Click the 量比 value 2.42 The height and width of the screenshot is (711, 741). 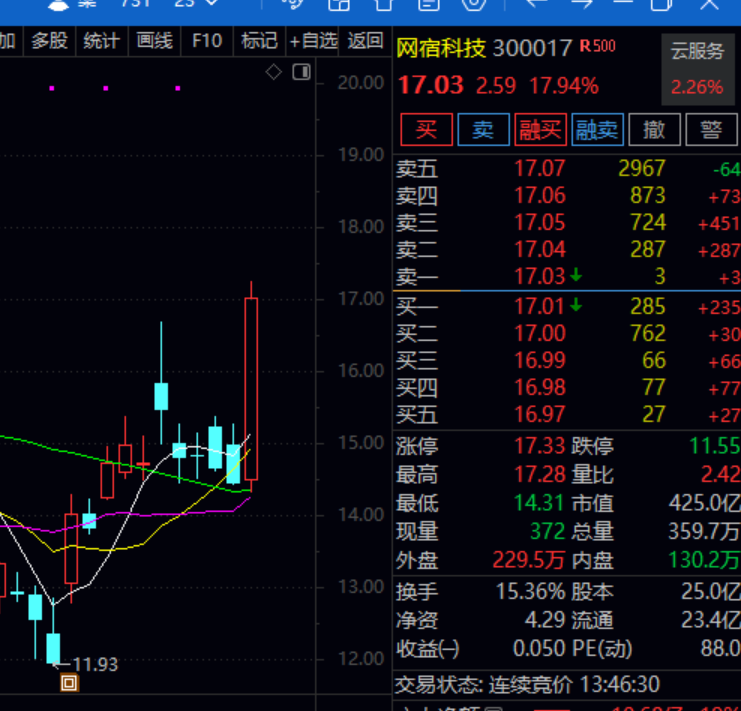720,475
